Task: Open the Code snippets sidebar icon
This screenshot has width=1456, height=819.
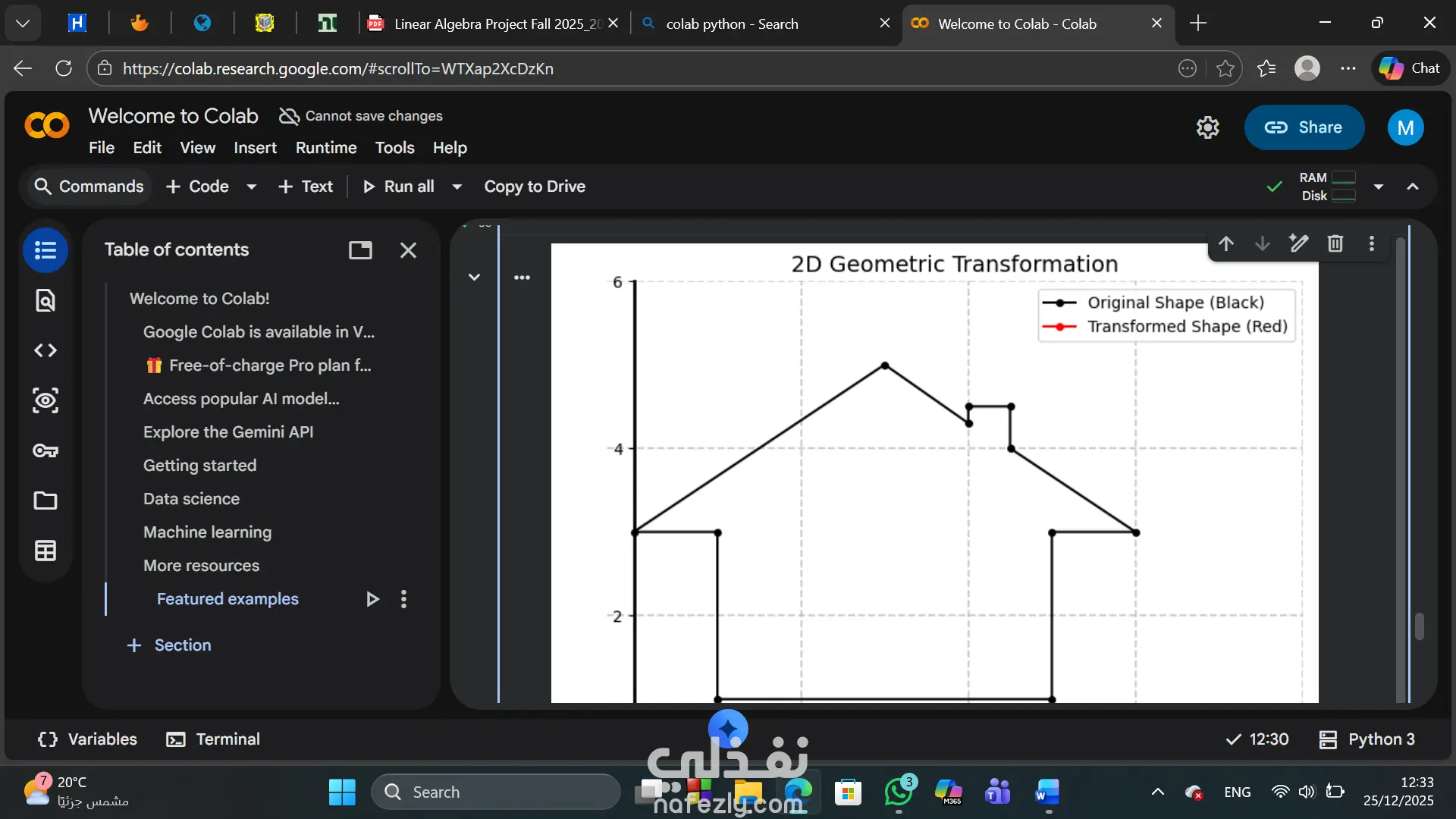Action: coord(45,350)
